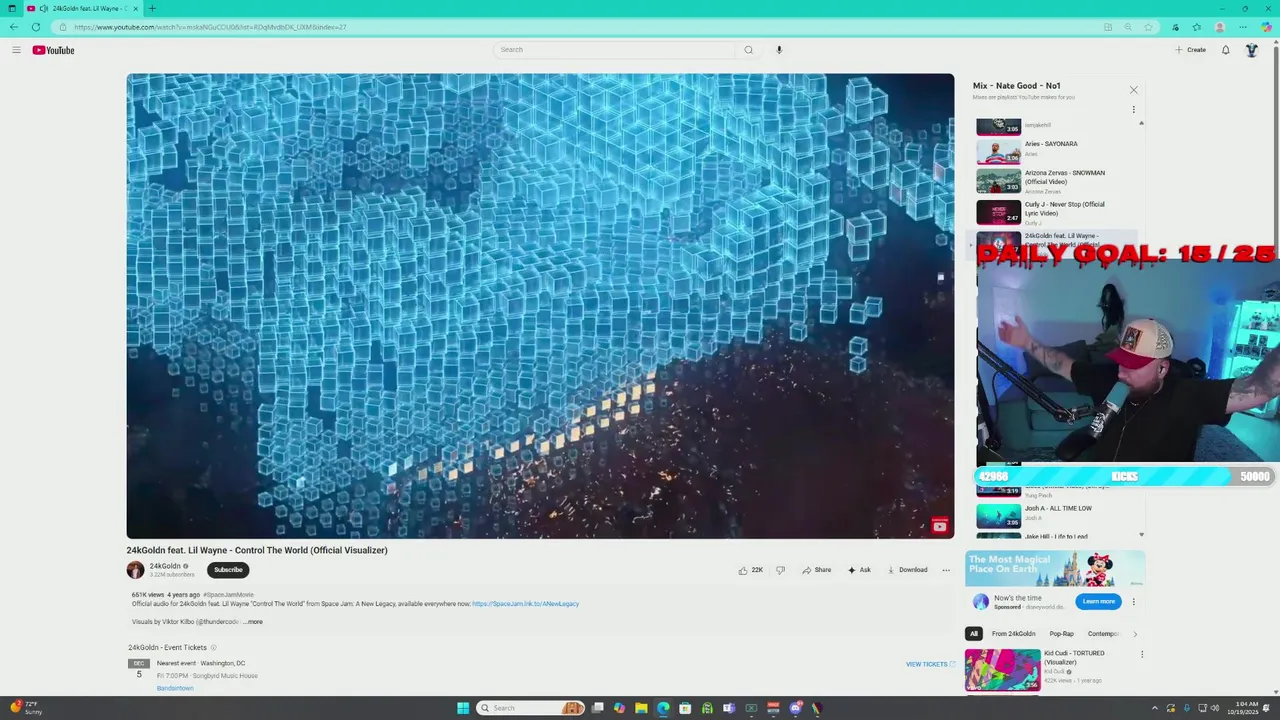Click the #SpaceJamMovie hashtag
Screen dimensions: 1280x720
point(228,595)
